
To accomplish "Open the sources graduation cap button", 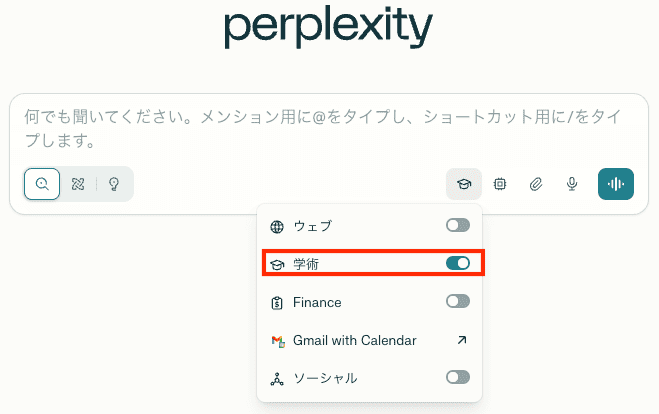I will (464, 184).
